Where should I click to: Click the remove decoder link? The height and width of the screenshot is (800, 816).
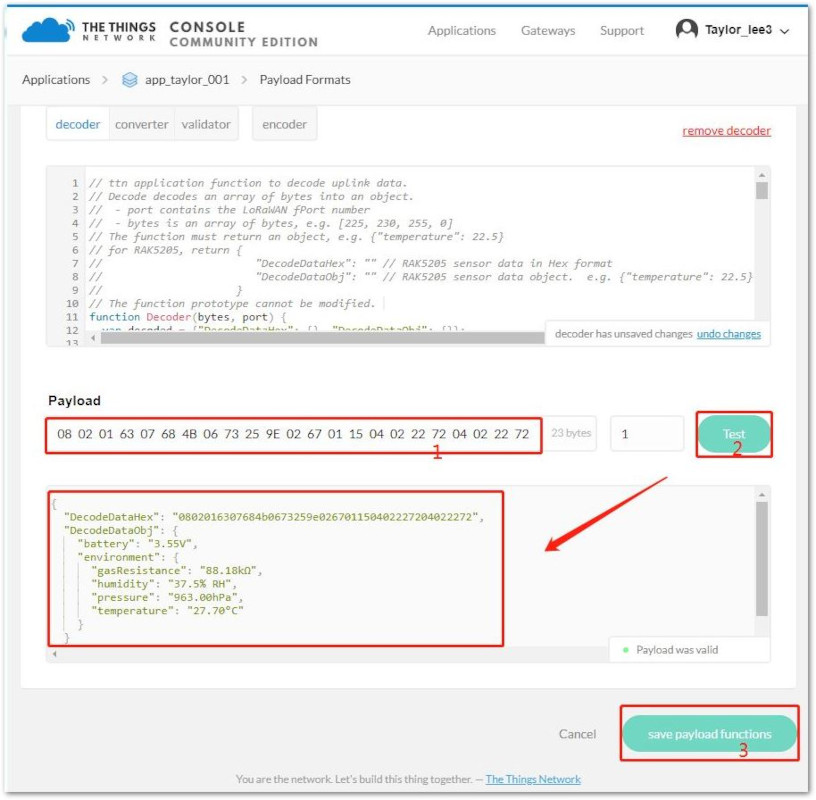click(726, 131)
